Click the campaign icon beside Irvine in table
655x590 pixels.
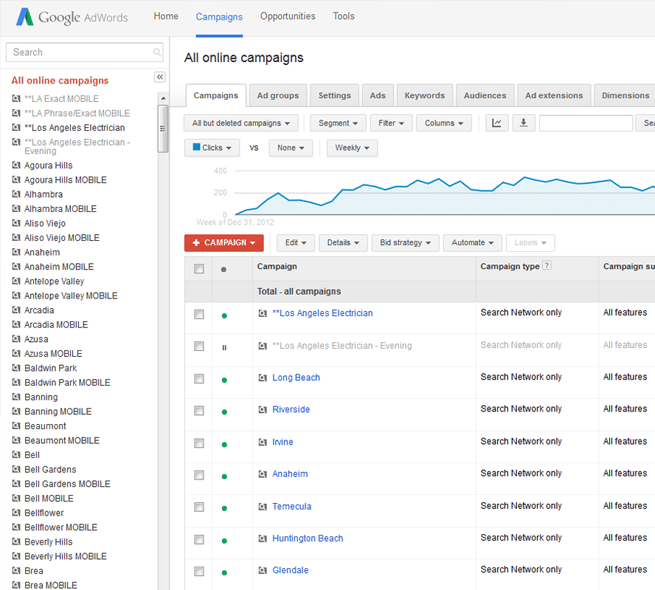point(262,442)
